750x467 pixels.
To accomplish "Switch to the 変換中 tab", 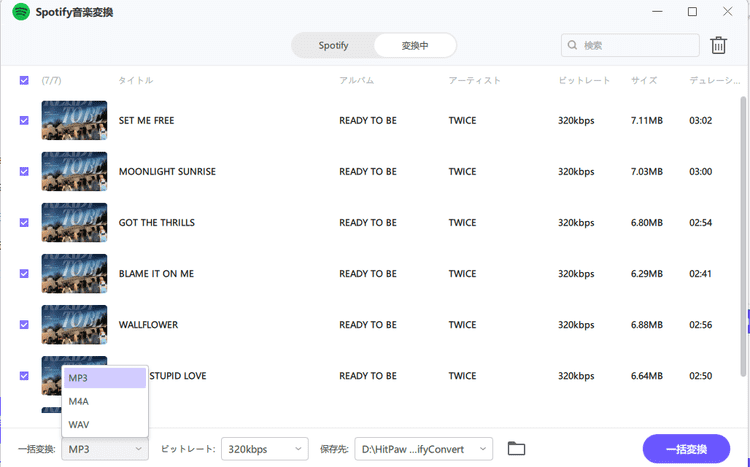I will click(x=415, y=45).
